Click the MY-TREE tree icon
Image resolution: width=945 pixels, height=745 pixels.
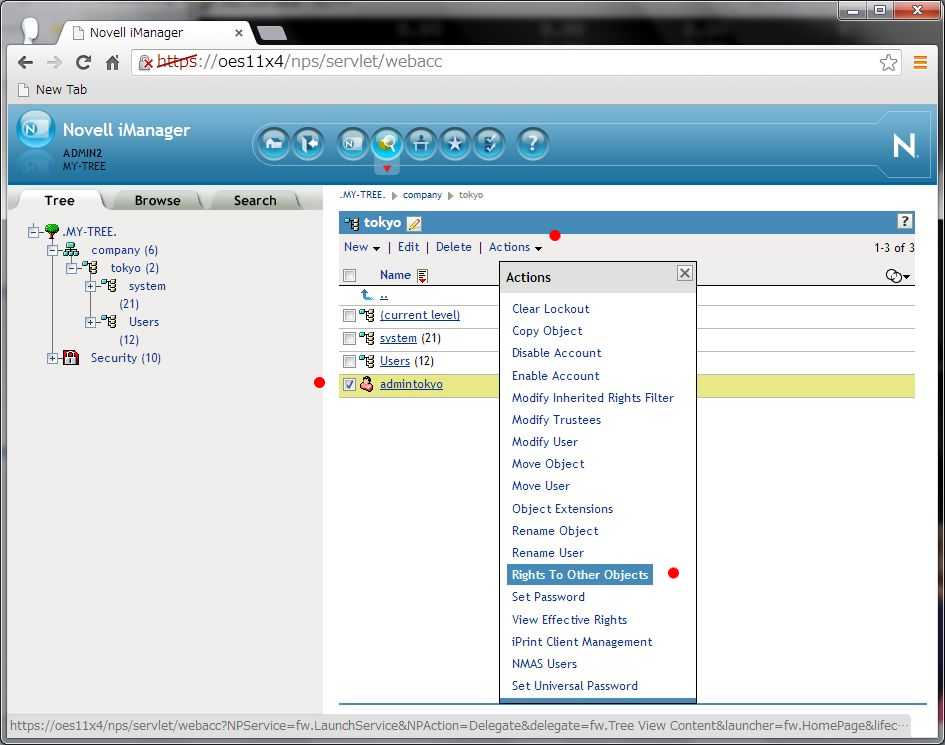(52, 231)
